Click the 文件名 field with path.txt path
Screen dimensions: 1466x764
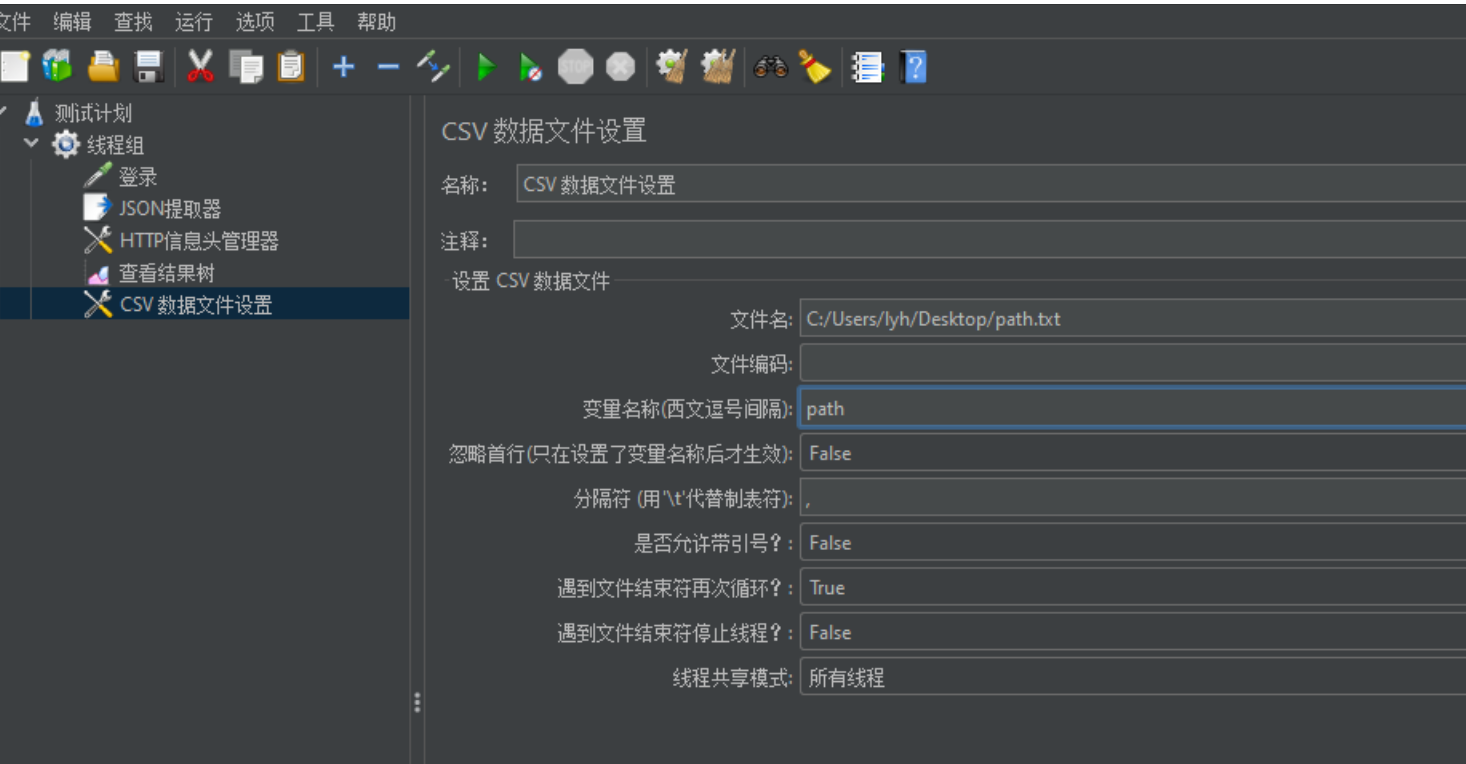(1132, 319)
